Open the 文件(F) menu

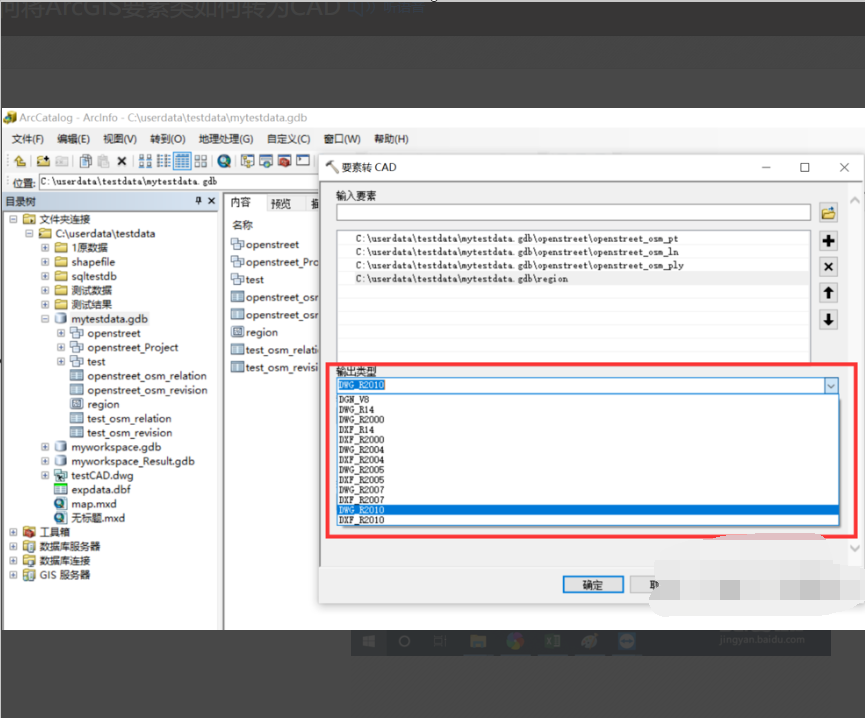coord(28,139)
